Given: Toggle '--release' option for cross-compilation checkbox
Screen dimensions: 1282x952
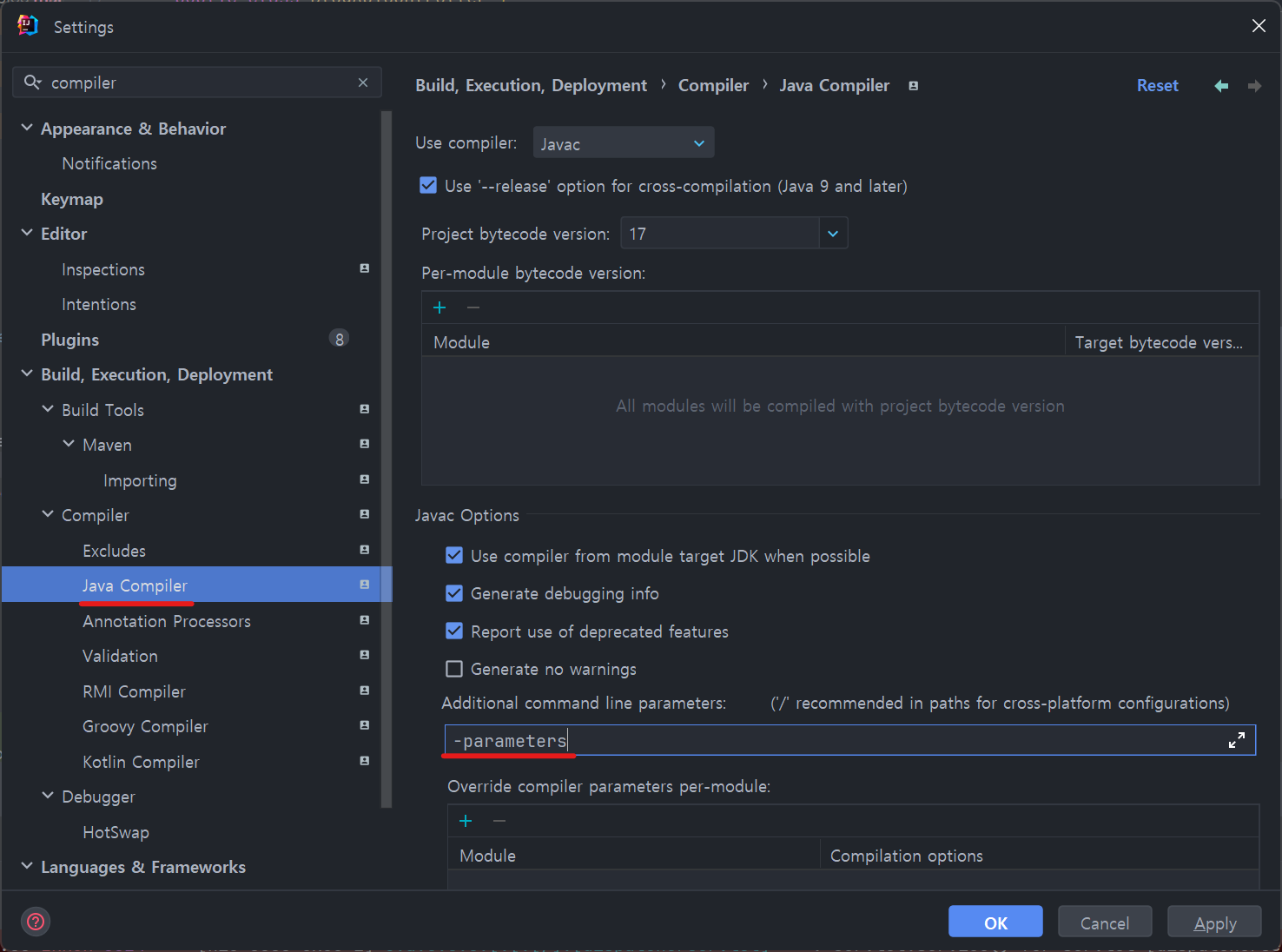Looking at the screenshot, I should point(428,185).
